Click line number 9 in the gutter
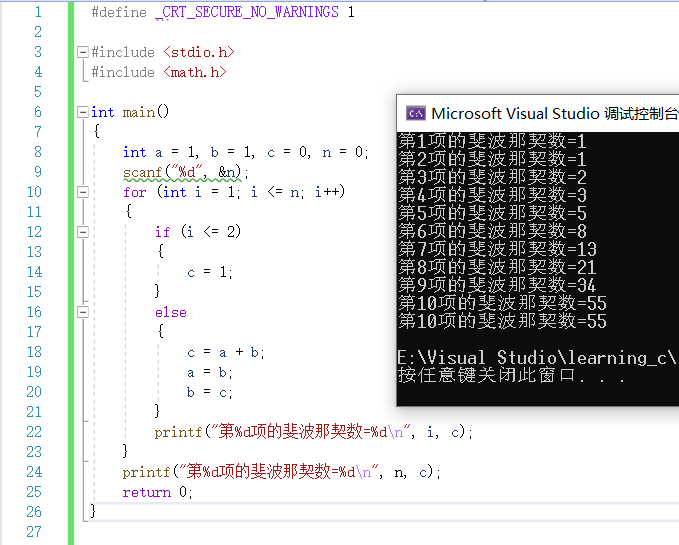The height and width of the screenshot is (545, 679). click(x=38, y=172)
